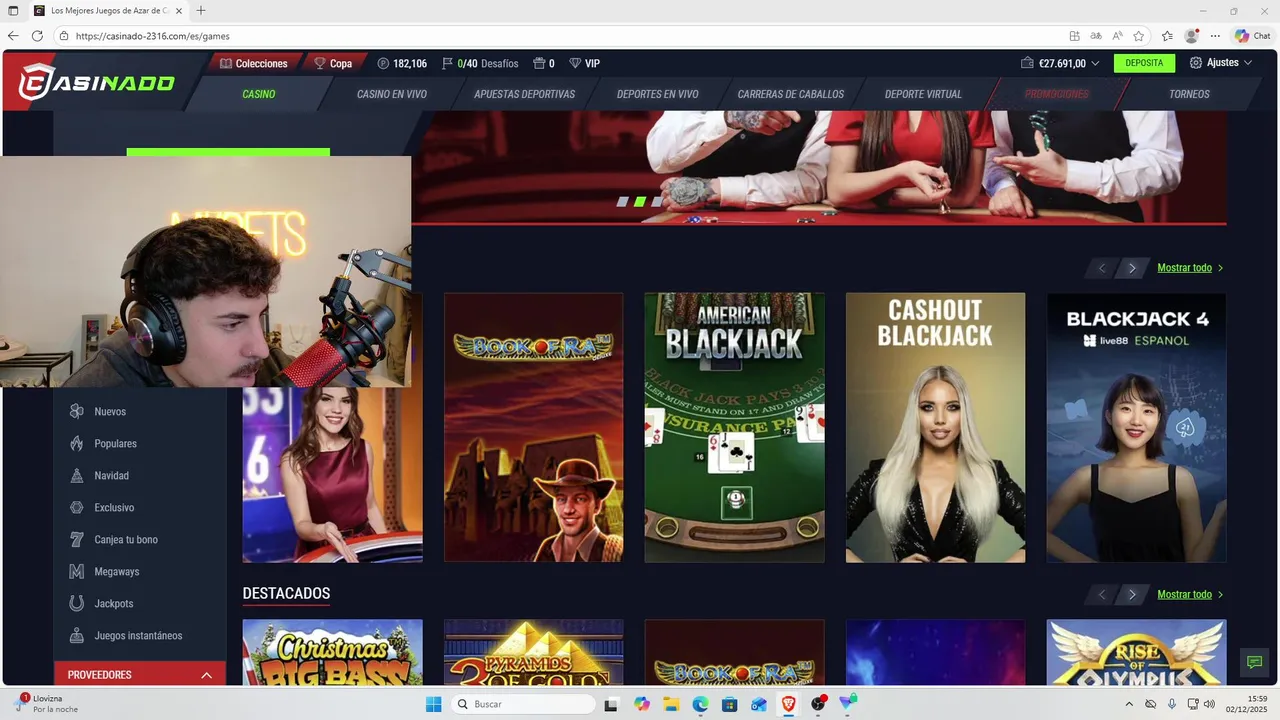Image resolution: width=1280 pixels, height=720 pixels.
Task: Expand the Ajustes dropdown arrow
Action: point(1246,62)
